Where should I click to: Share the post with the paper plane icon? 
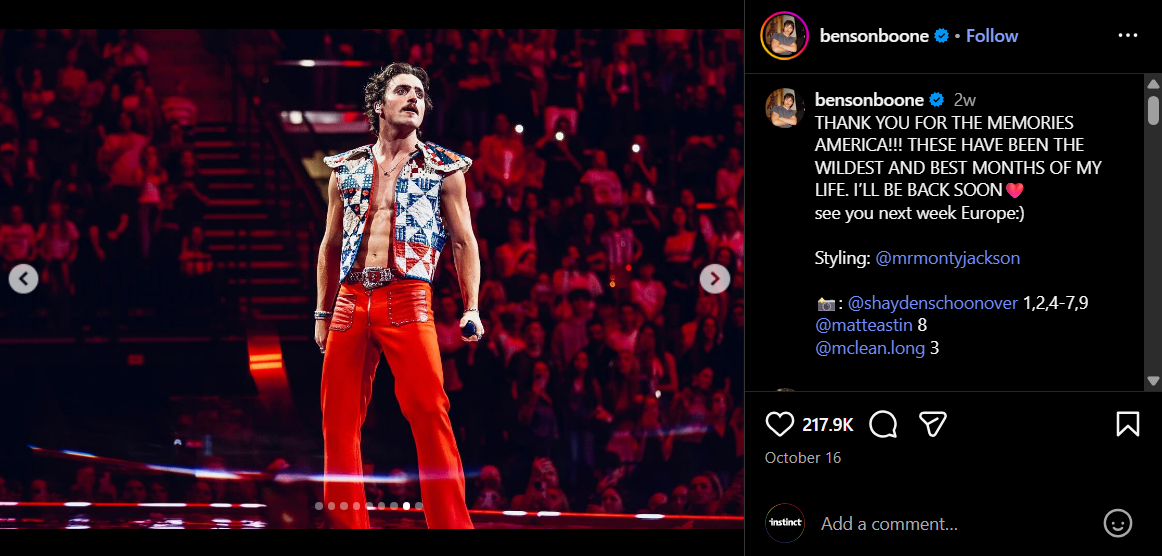933,425
